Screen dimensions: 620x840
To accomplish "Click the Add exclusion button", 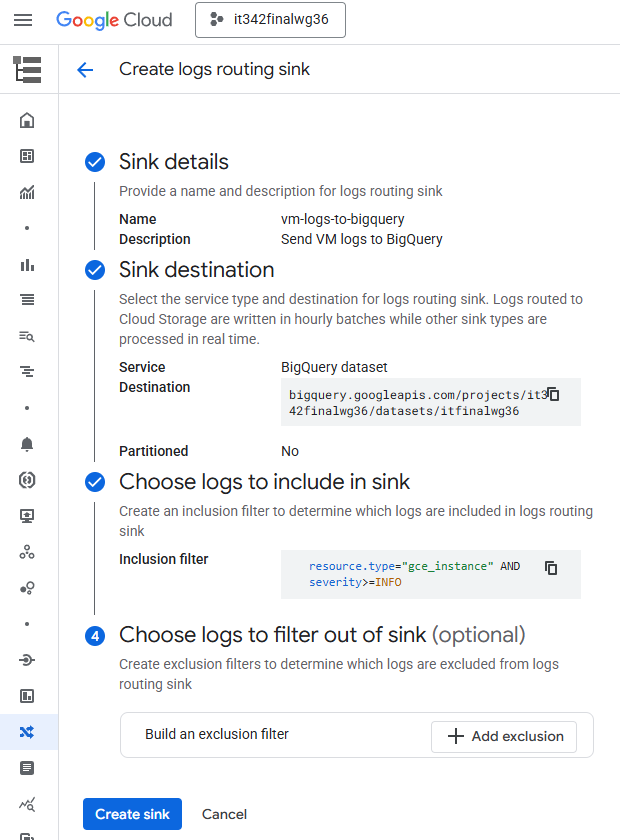I will pyautogui.click(x=504, y=736).
